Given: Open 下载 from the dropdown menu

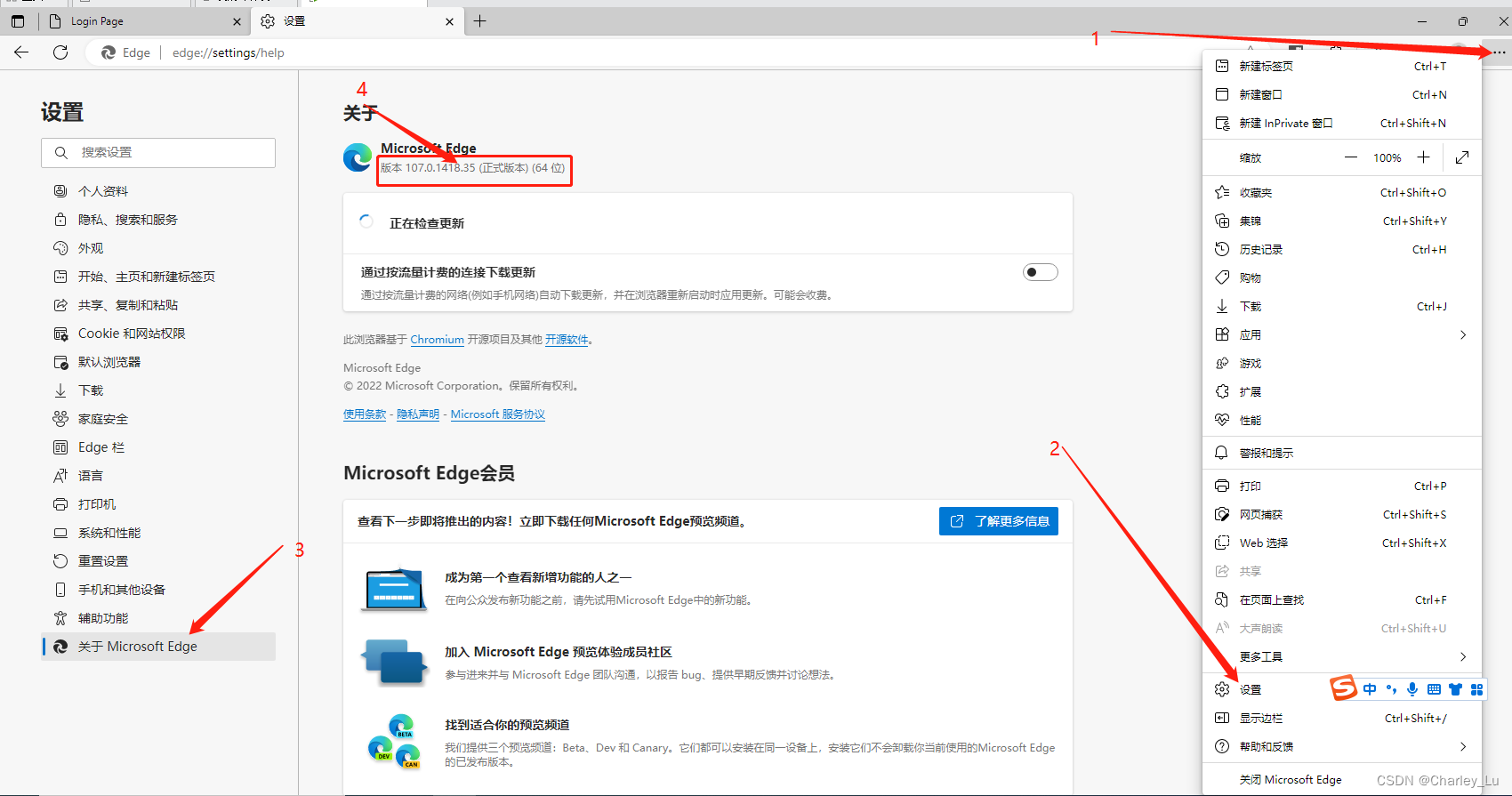Looking at the screenshot, I should 1342,306.
